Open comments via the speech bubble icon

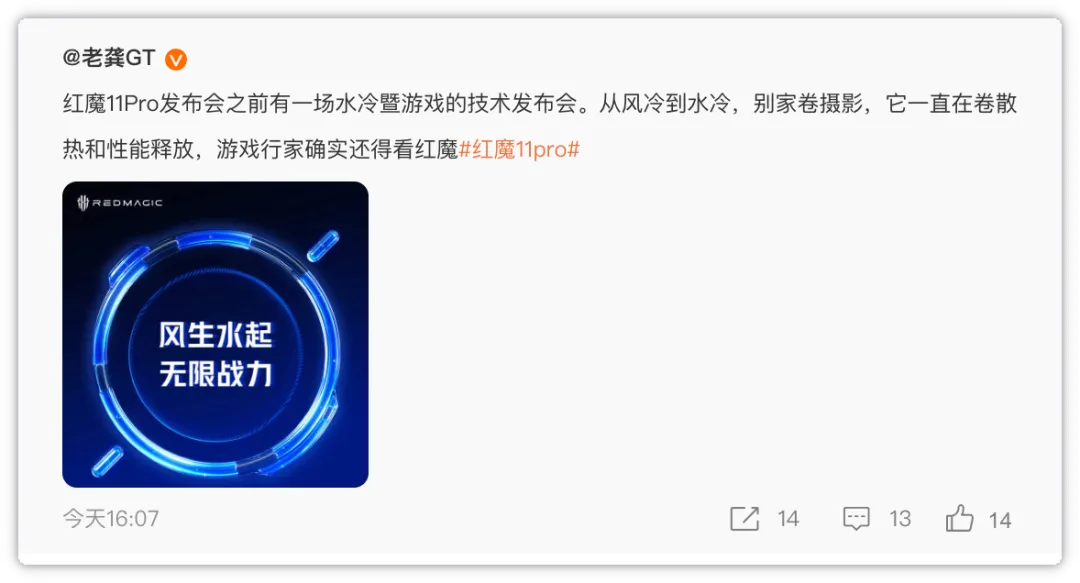[x=856, y=519]
